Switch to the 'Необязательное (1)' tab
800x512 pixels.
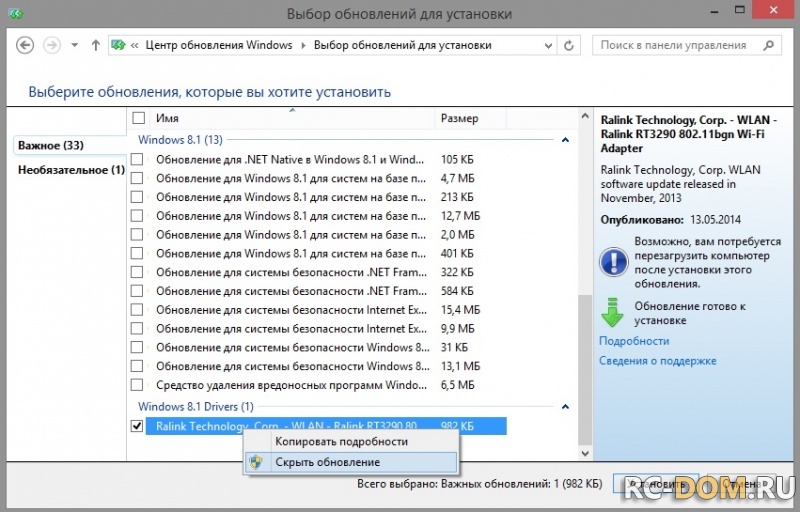tap(71, 170)
